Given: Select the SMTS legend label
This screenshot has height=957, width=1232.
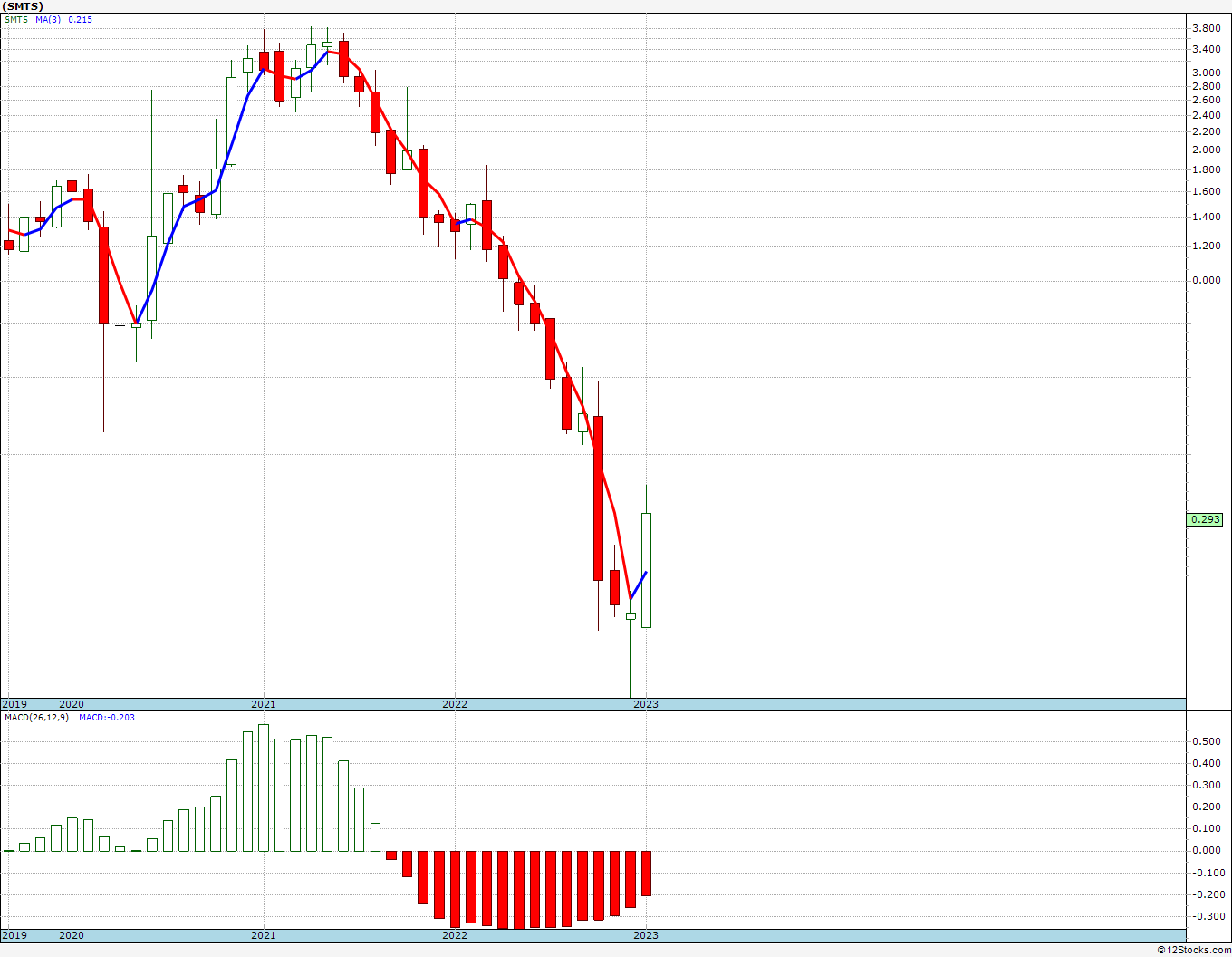Looking at the screenshot, I should [16, 19].
